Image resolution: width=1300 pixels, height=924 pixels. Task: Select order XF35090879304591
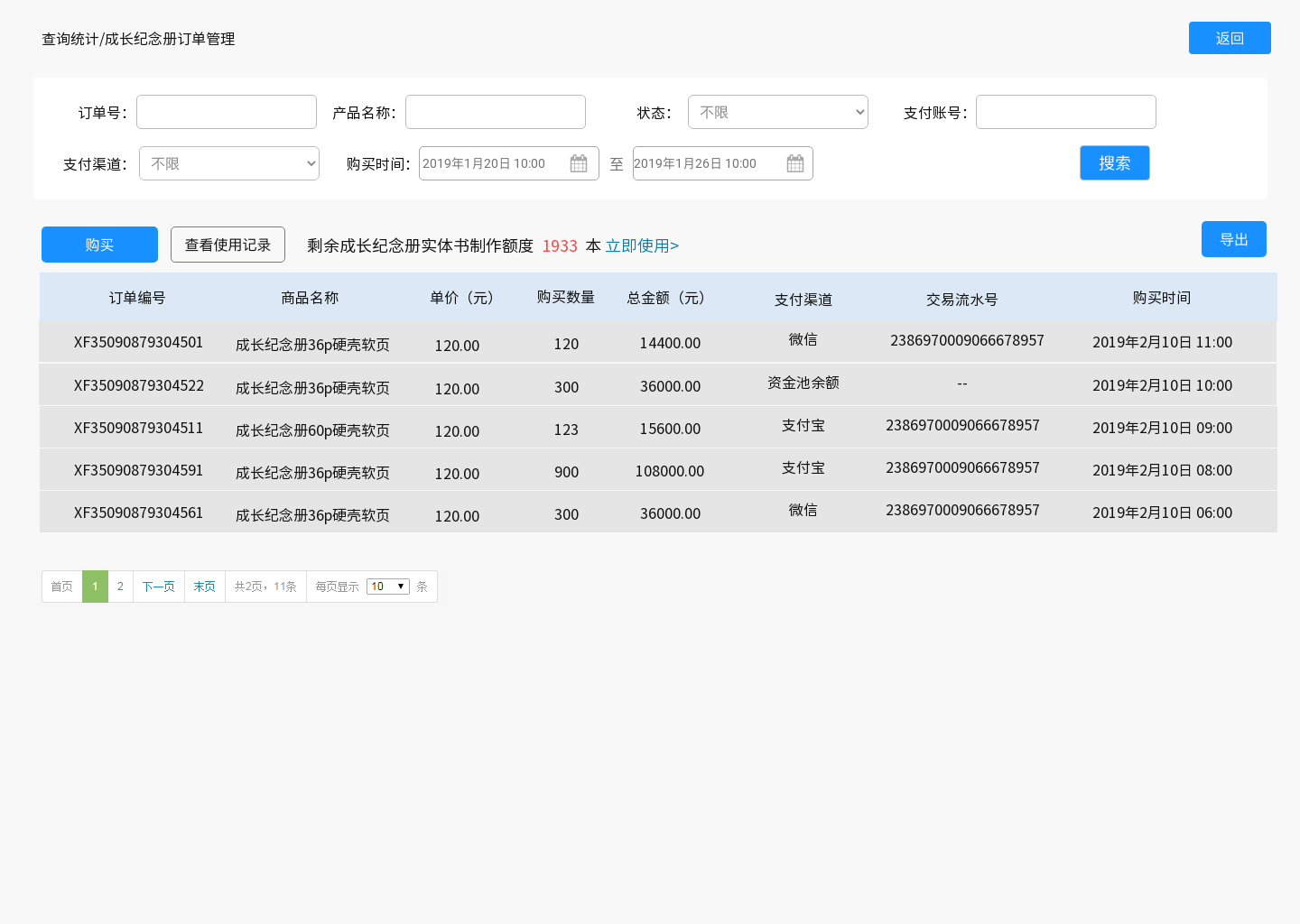click(138, 471)
